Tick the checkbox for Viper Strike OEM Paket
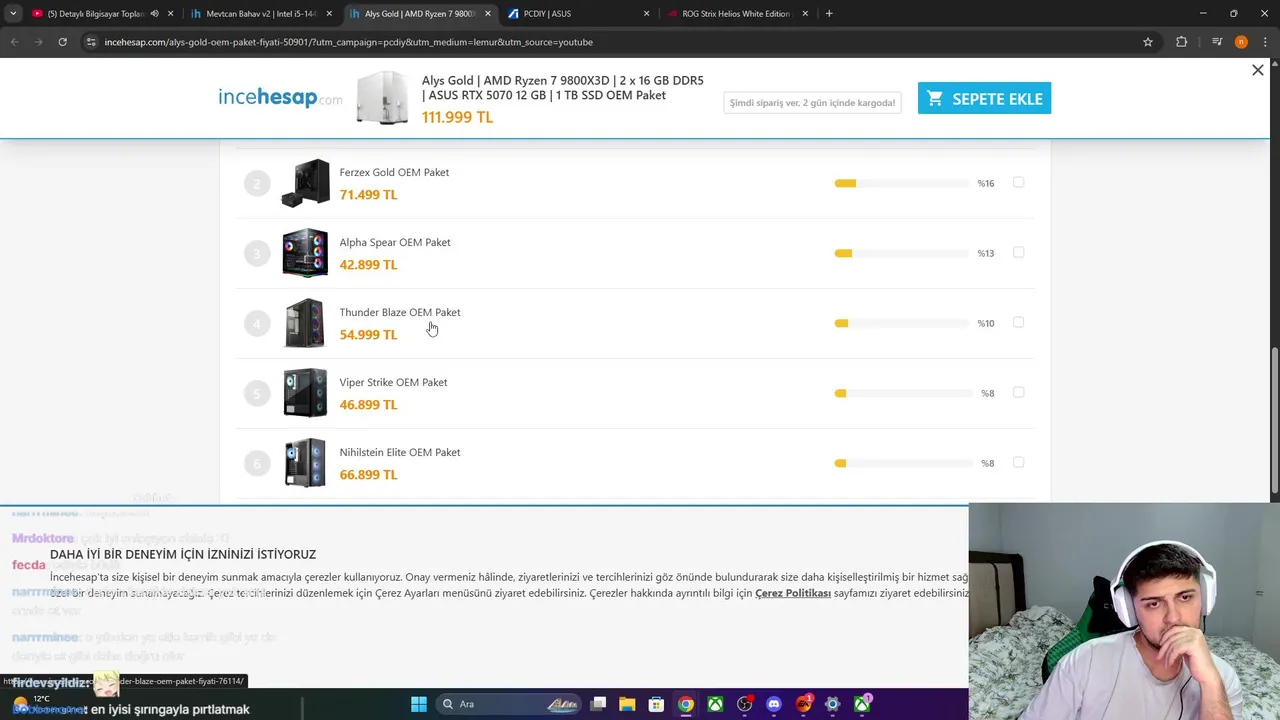The width and height of the screenshot is (1280, 720). pyautogui.click(x=1018, y=392)
